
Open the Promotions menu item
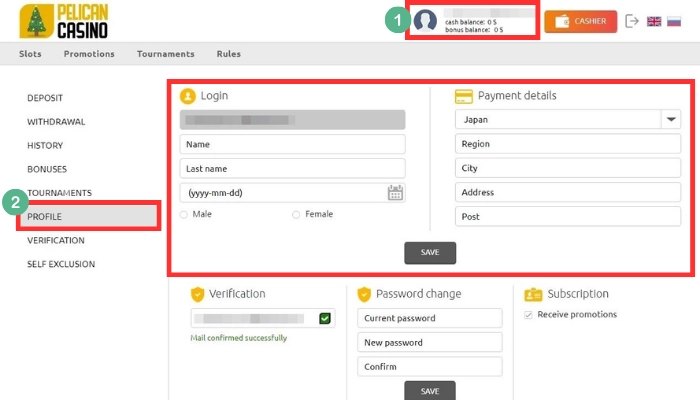(89, 54)
